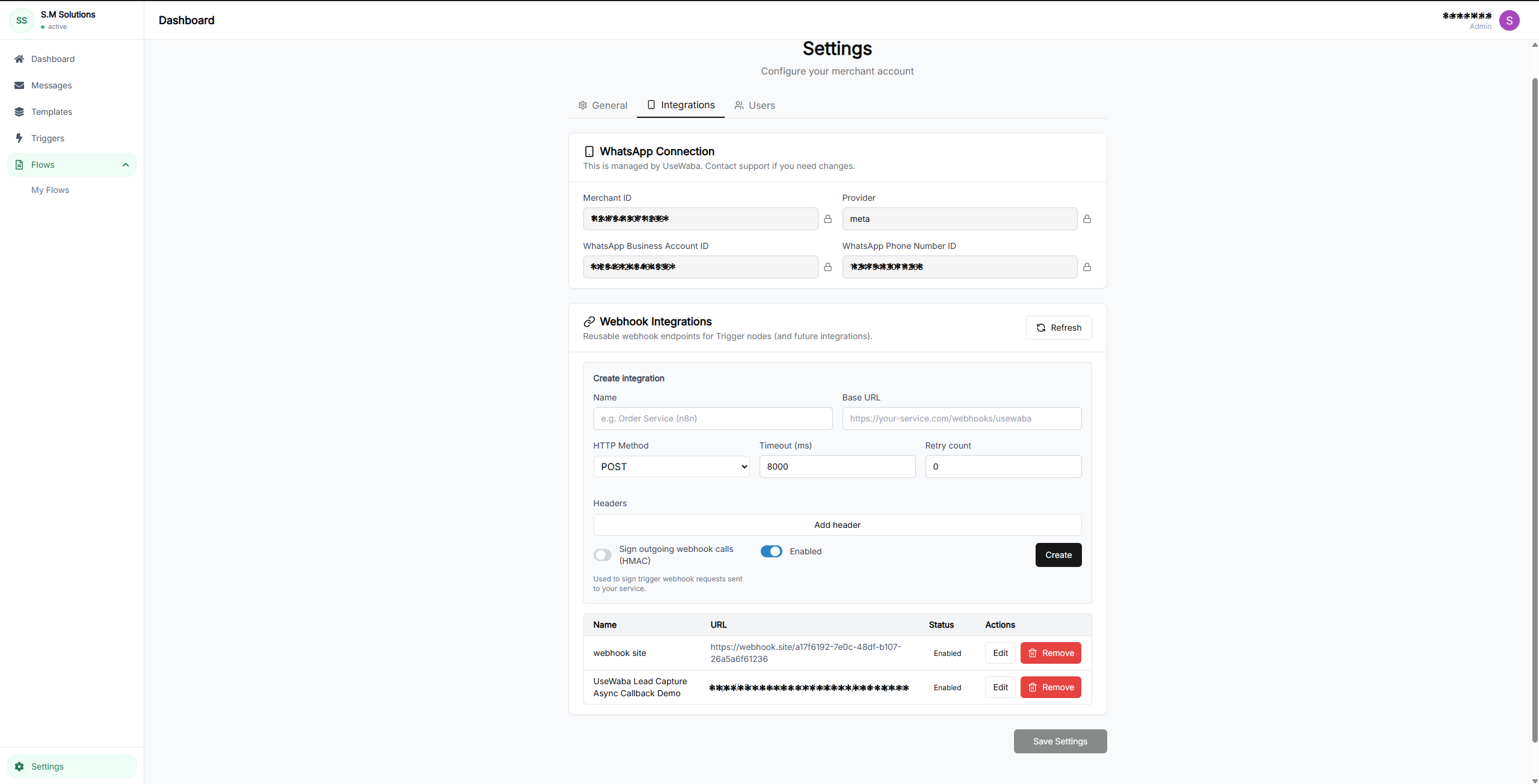Click the scrollbar down arrow
The width and height of the screenshot is (1539, 784).
click(x=1534, y=780)
